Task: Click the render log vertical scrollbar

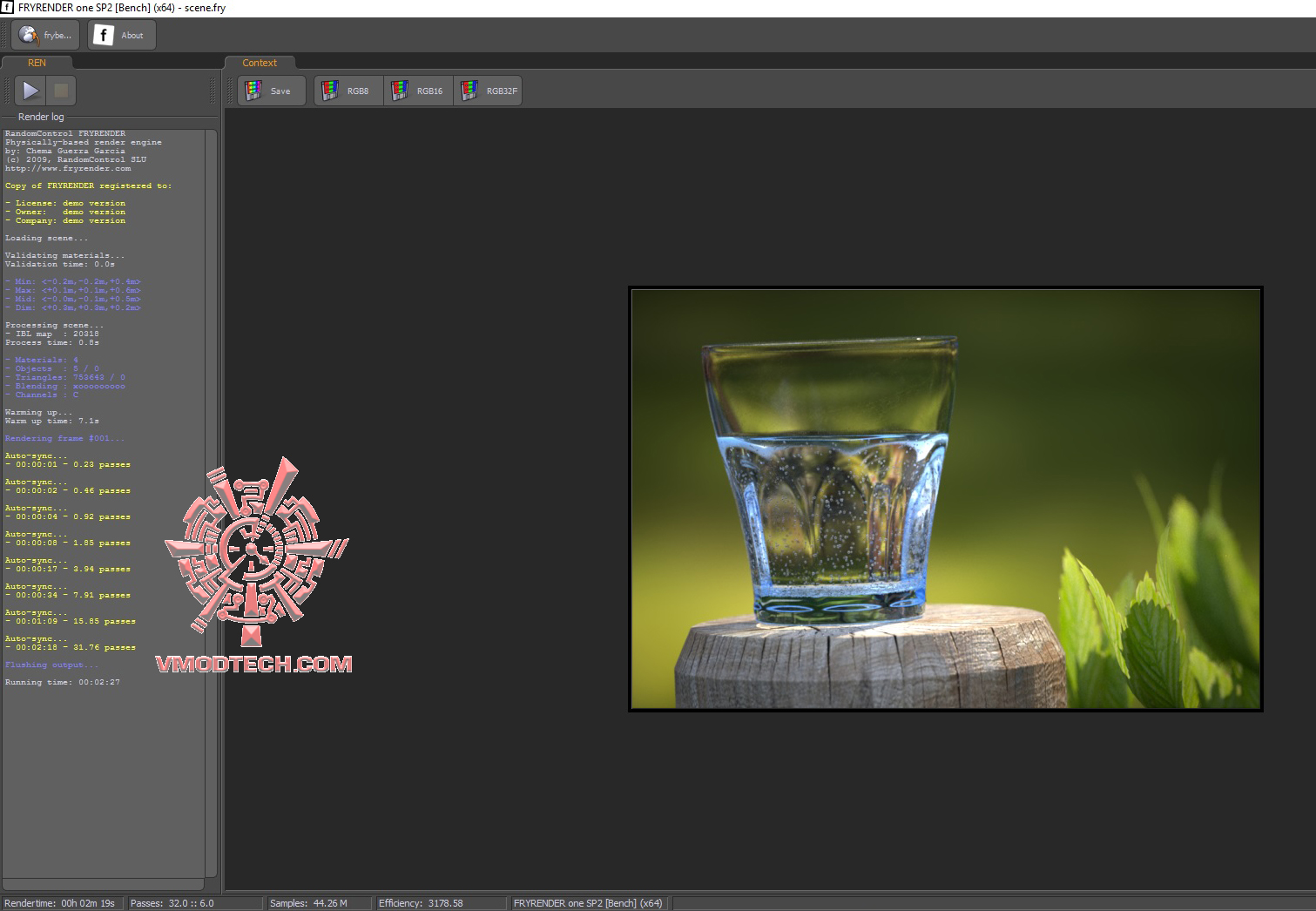Action: coord(211,503)
